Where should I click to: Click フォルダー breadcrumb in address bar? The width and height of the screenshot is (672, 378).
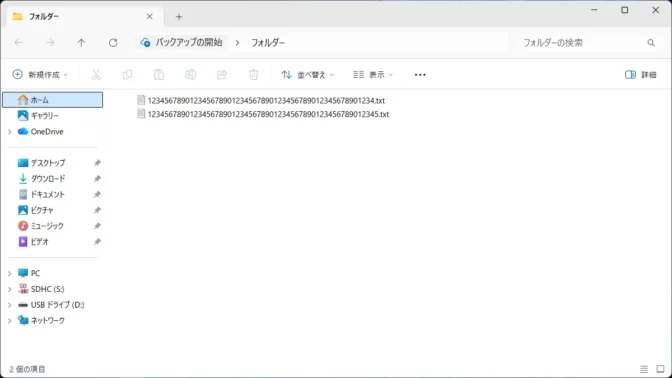point(268,43)
